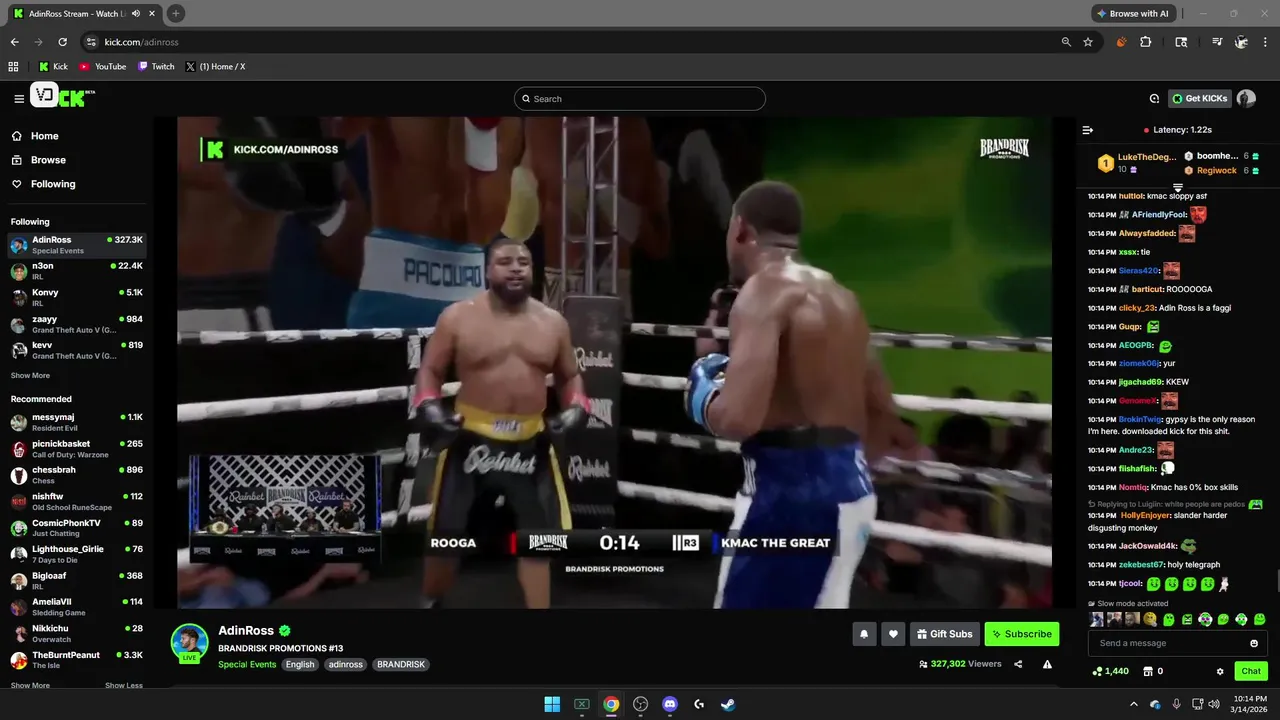1280x720 pixels.
Task: Open new browser tab
Action: [x=176, y=13]
